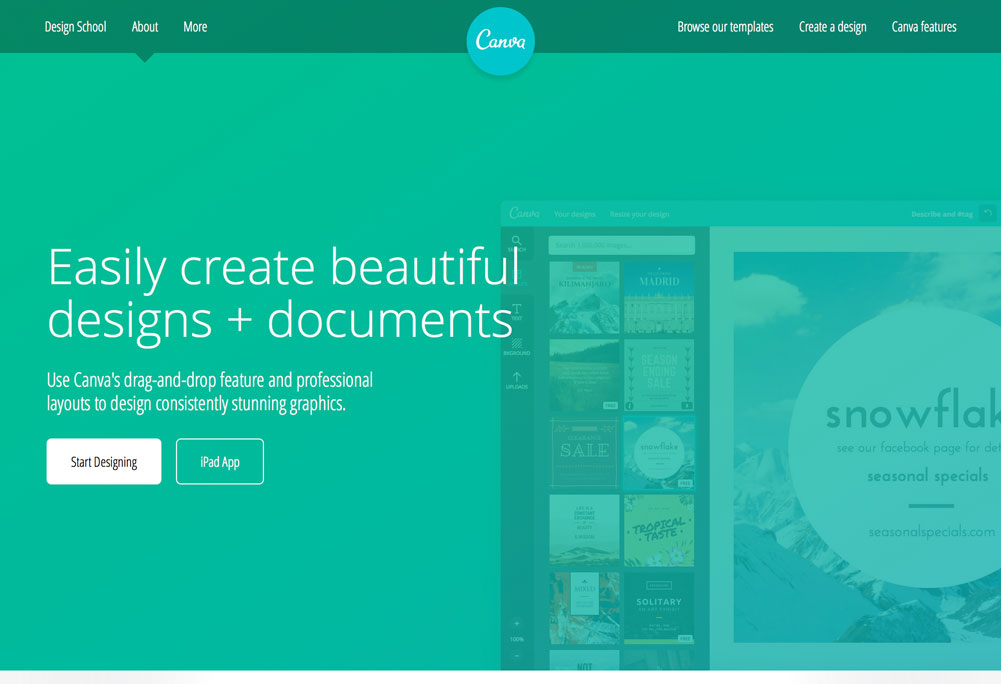Pick the Mixed template thumbnail

584,608
